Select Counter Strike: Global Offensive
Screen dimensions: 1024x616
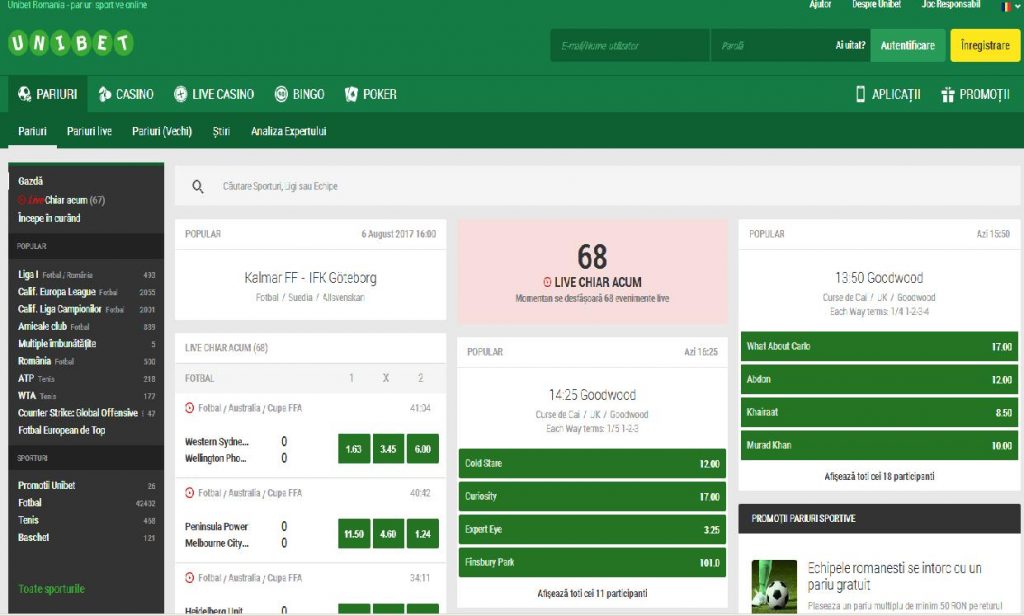pos(86,413)
